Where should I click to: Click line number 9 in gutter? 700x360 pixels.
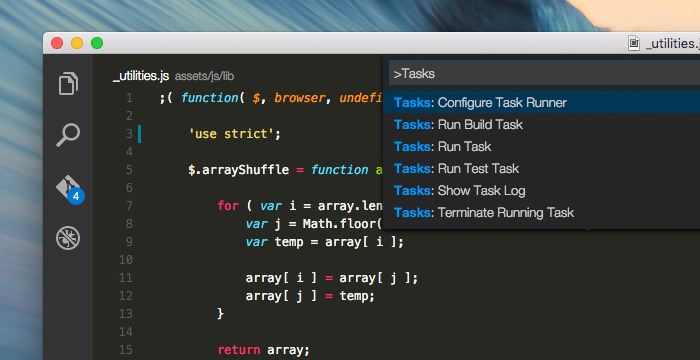[129, 242]
